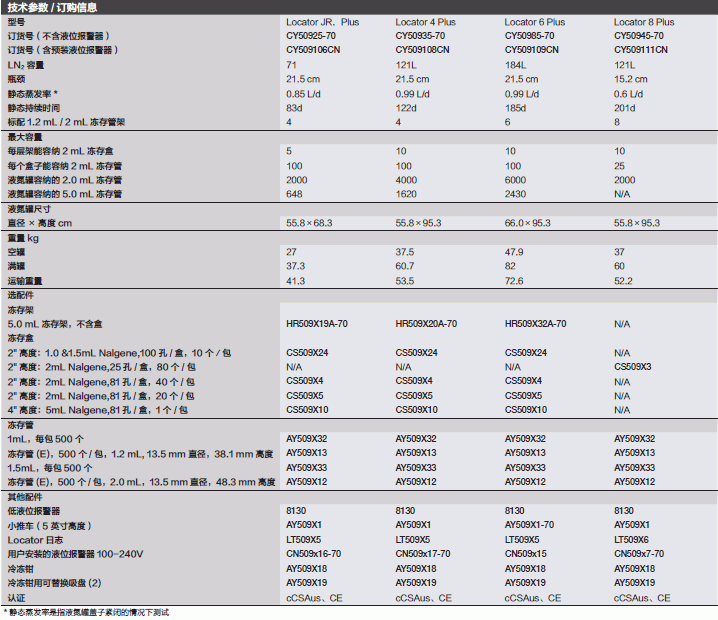The image size is (718, 620).
Task: Click part number HR509X20A-70
Action: (x=426, y=324)
